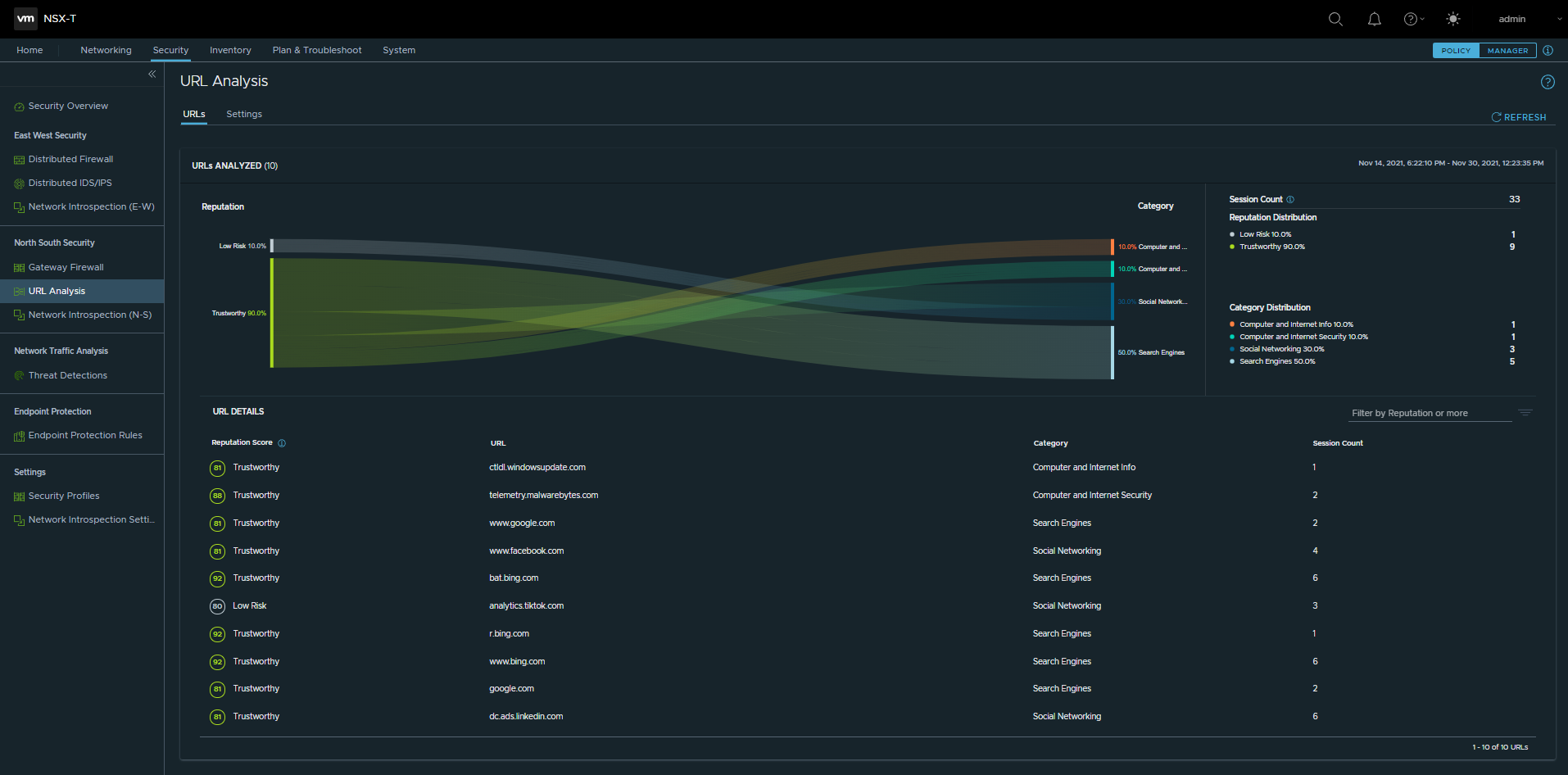Viewport: 1568px width, 775px height.
Task: Click the Low Risk bar in Sankey chart
Action: point(272,246)
